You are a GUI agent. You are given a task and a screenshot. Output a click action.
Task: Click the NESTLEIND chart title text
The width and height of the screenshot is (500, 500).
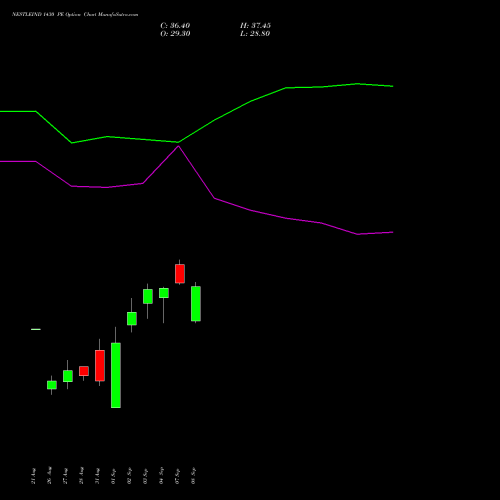[75, 15]
